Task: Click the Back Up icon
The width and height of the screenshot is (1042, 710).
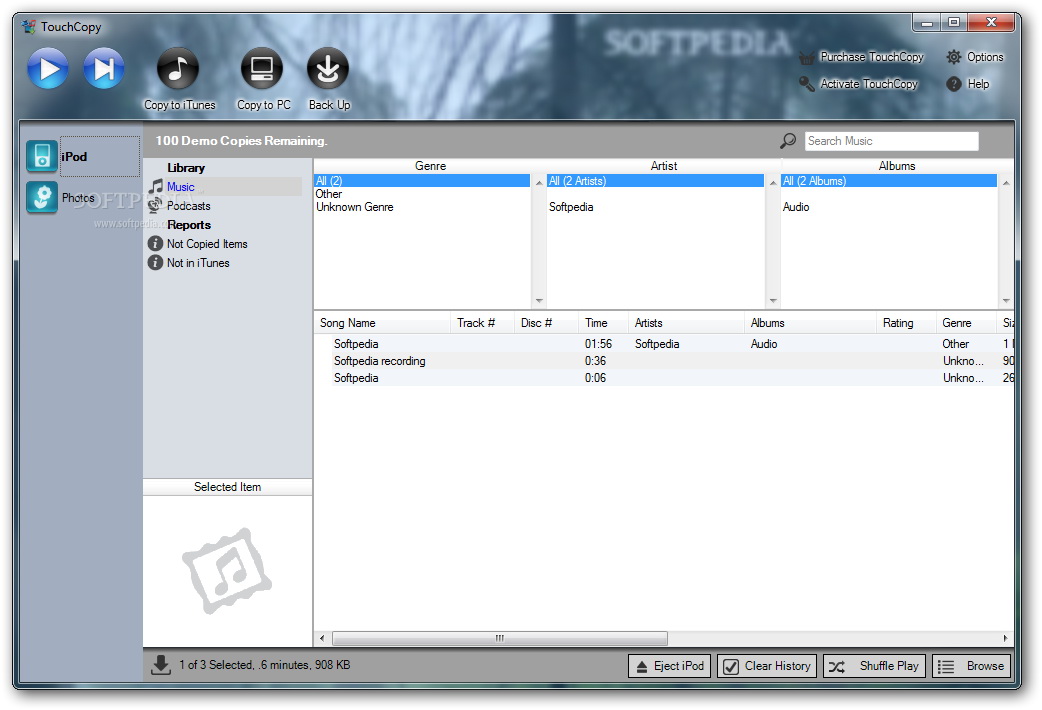Action: (328, 68)
